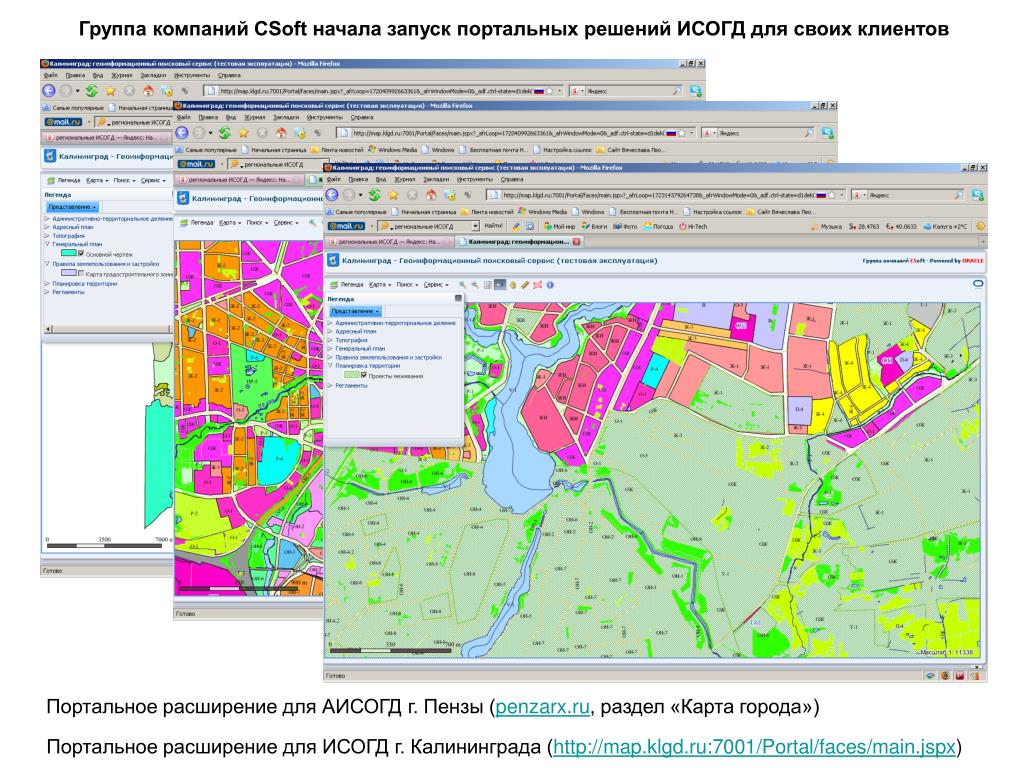Click Oracle oval icon at map top right

tap(978, 284)
